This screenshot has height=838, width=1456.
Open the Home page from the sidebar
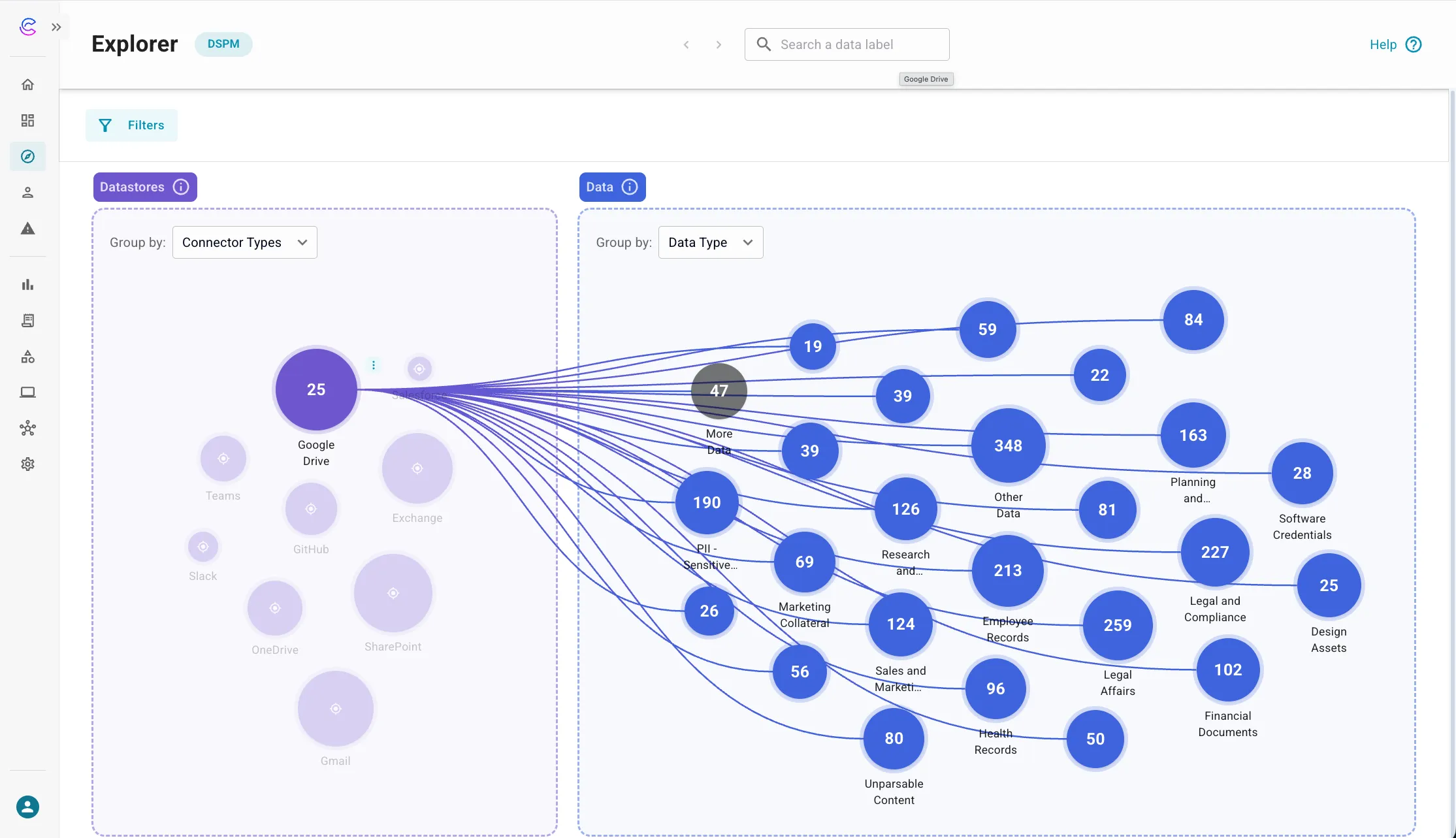click(x=27, y=84)
